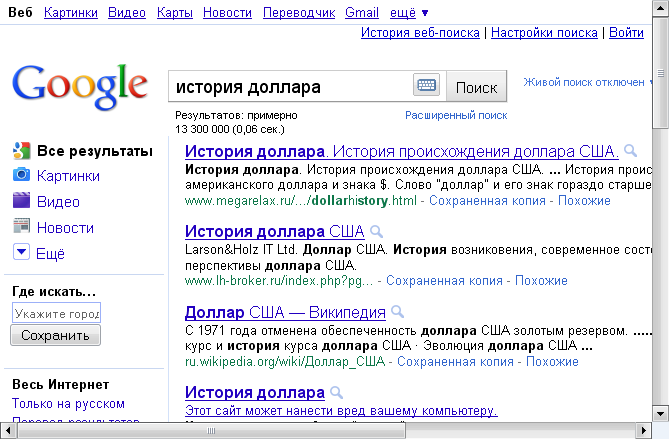
Task: Click into the search field with история доллара
Action: (291, 87)
